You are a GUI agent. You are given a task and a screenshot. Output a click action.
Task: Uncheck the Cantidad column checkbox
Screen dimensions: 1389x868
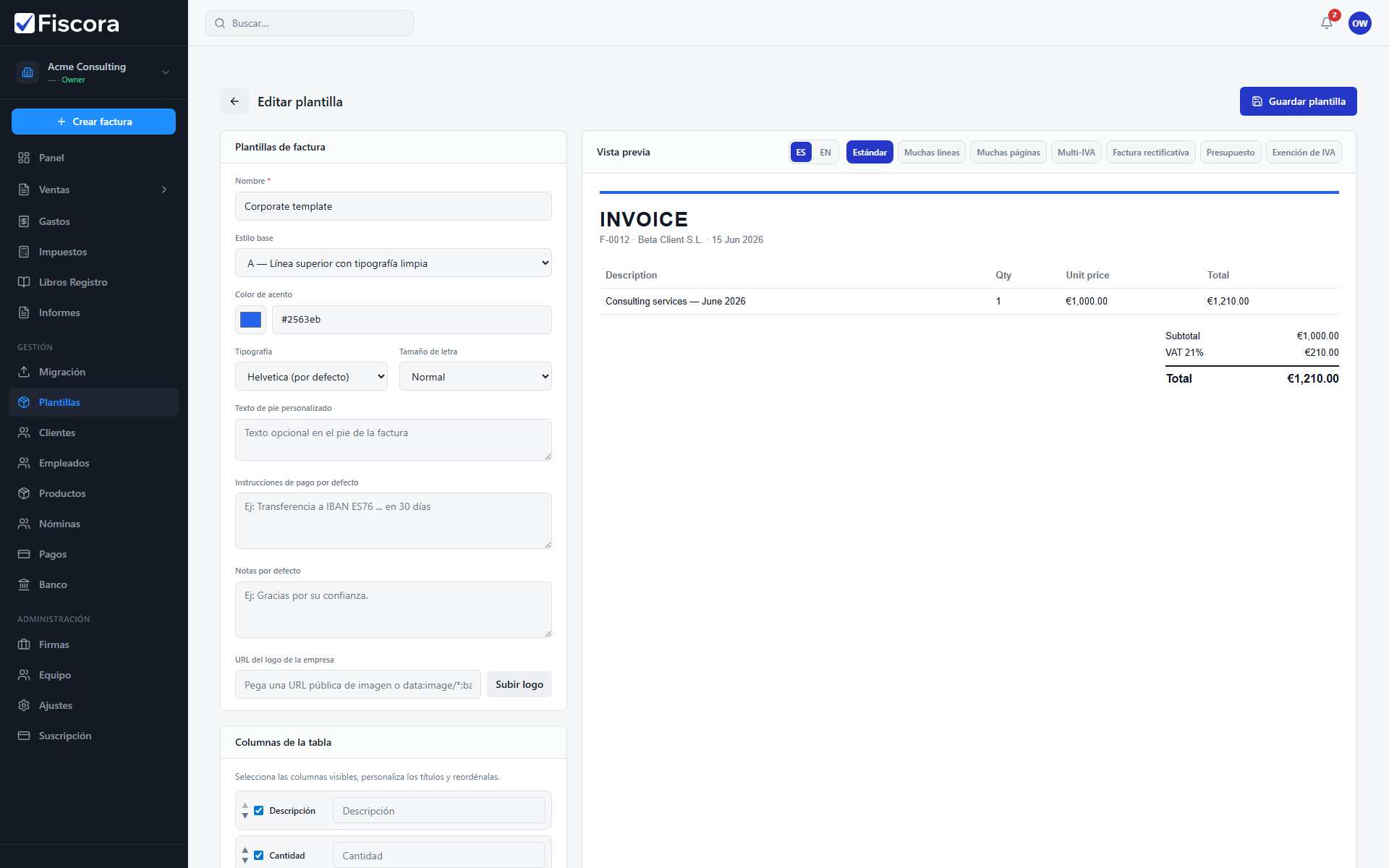pos(258,856)
